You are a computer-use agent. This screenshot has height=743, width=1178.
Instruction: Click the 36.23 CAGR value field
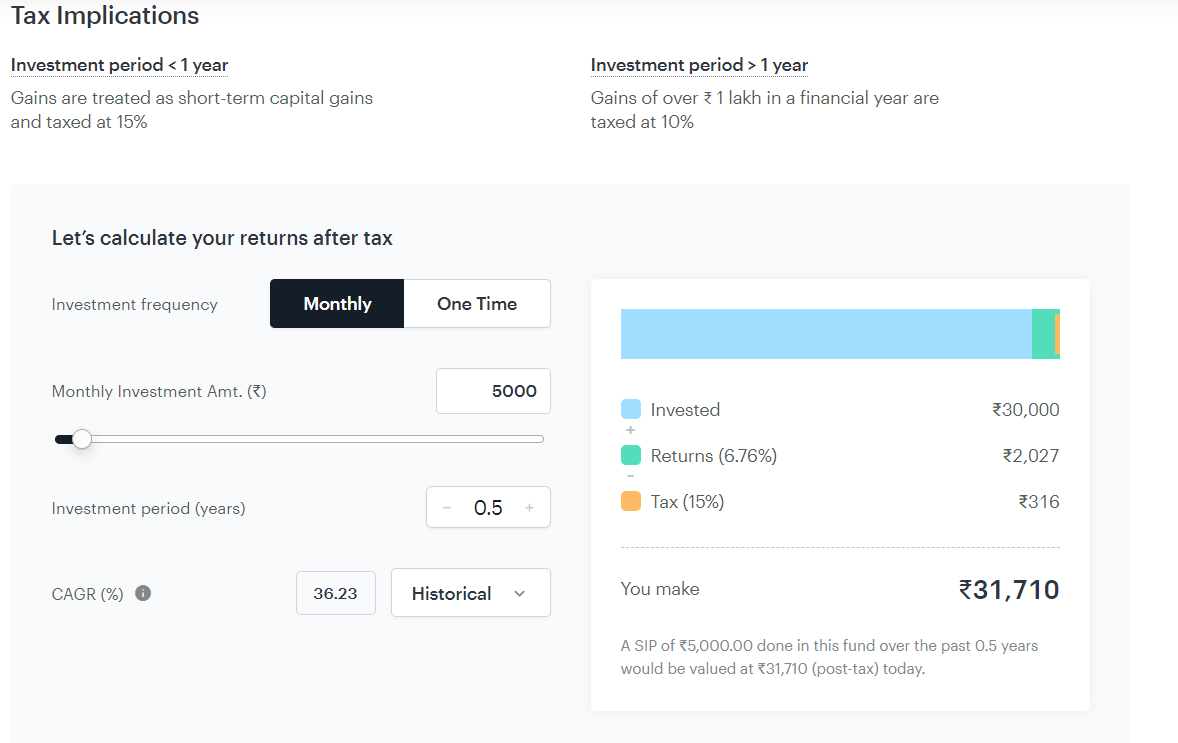(336, 593)
